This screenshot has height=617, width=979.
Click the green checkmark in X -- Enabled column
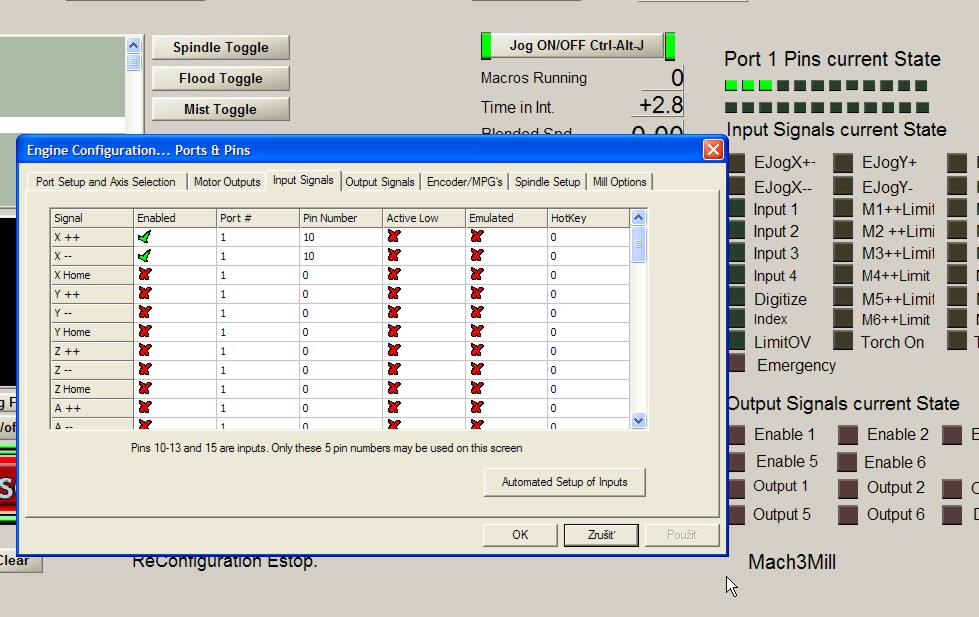145,256
